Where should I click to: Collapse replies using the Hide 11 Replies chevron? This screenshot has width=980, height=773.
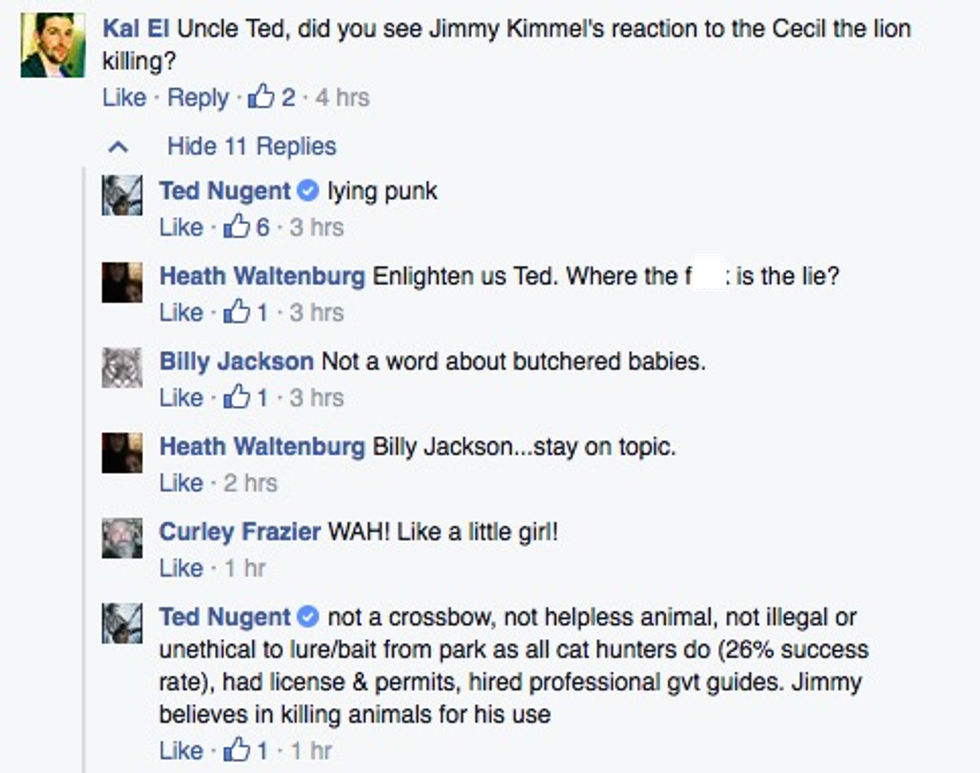pyautogui.click(x=118, y=147)
